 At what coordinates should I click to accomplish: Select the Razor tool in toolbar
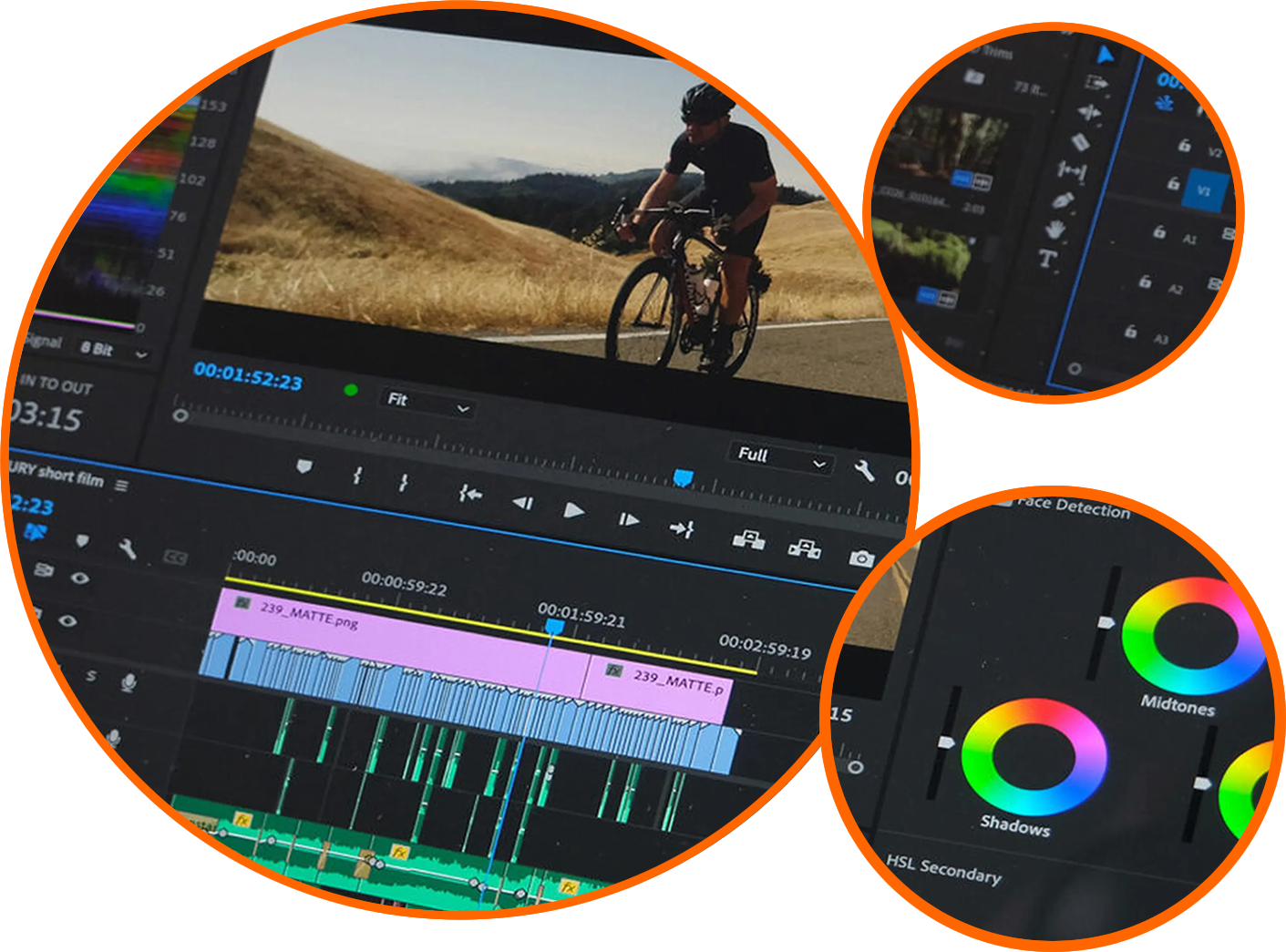(x=1080, y=142)
